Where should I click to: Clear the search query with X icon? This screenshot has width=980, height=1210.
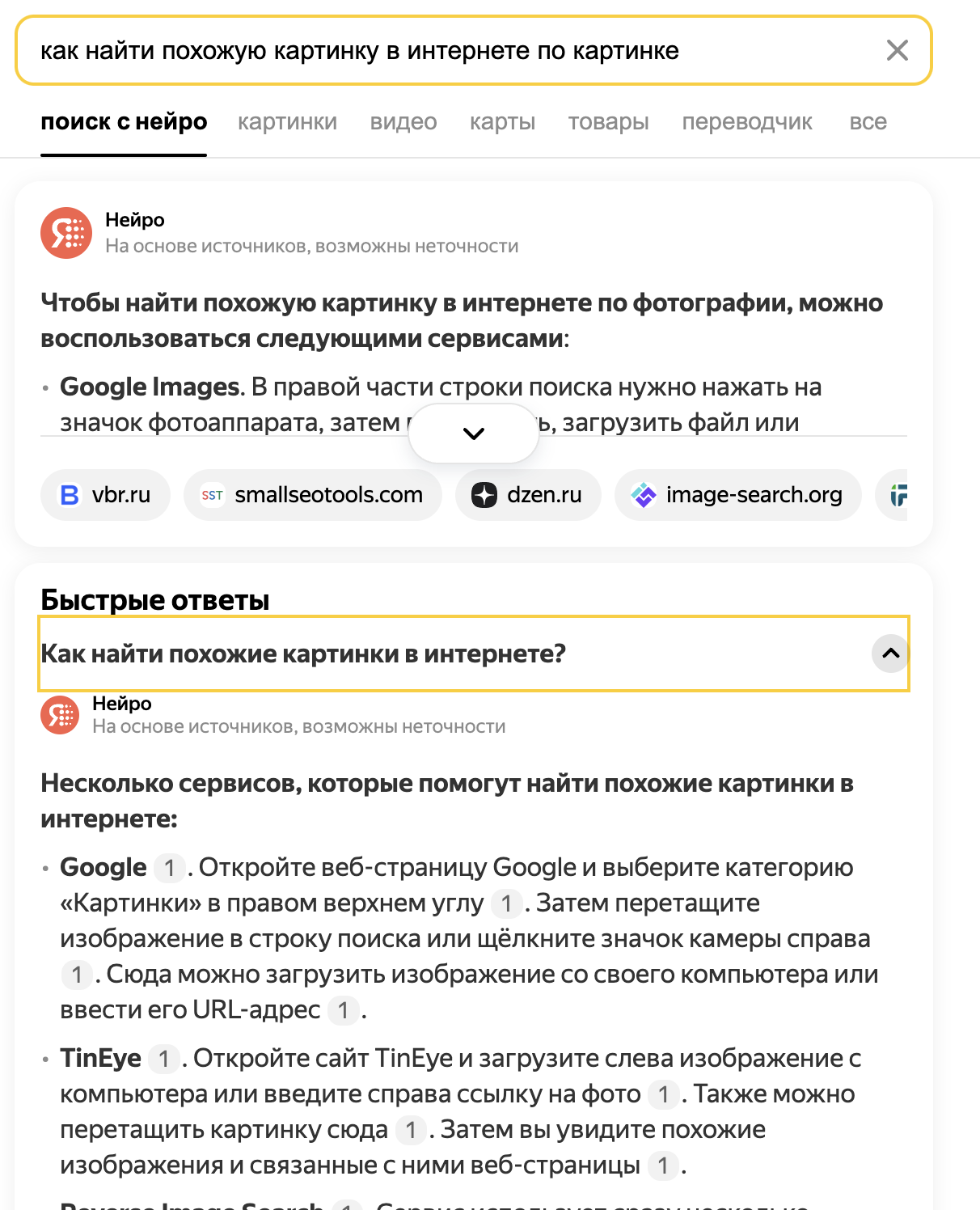(x=897, y=50)
